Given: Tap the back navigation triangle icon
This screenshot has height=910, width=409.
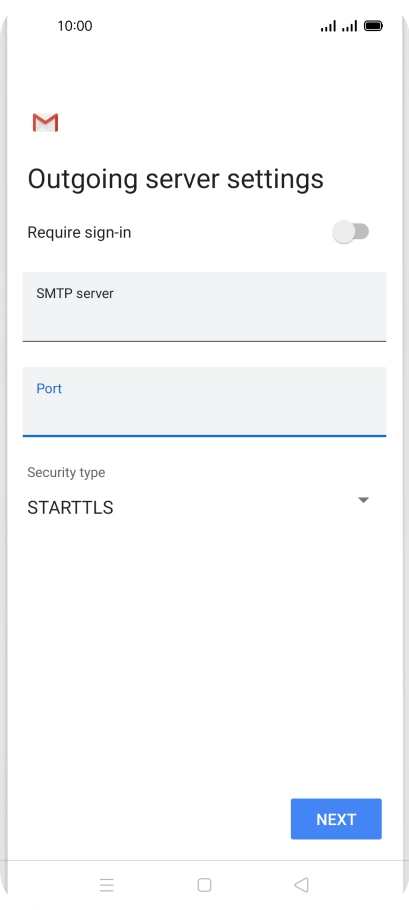Looking at the screenshot, I should [x=301, y=884].
